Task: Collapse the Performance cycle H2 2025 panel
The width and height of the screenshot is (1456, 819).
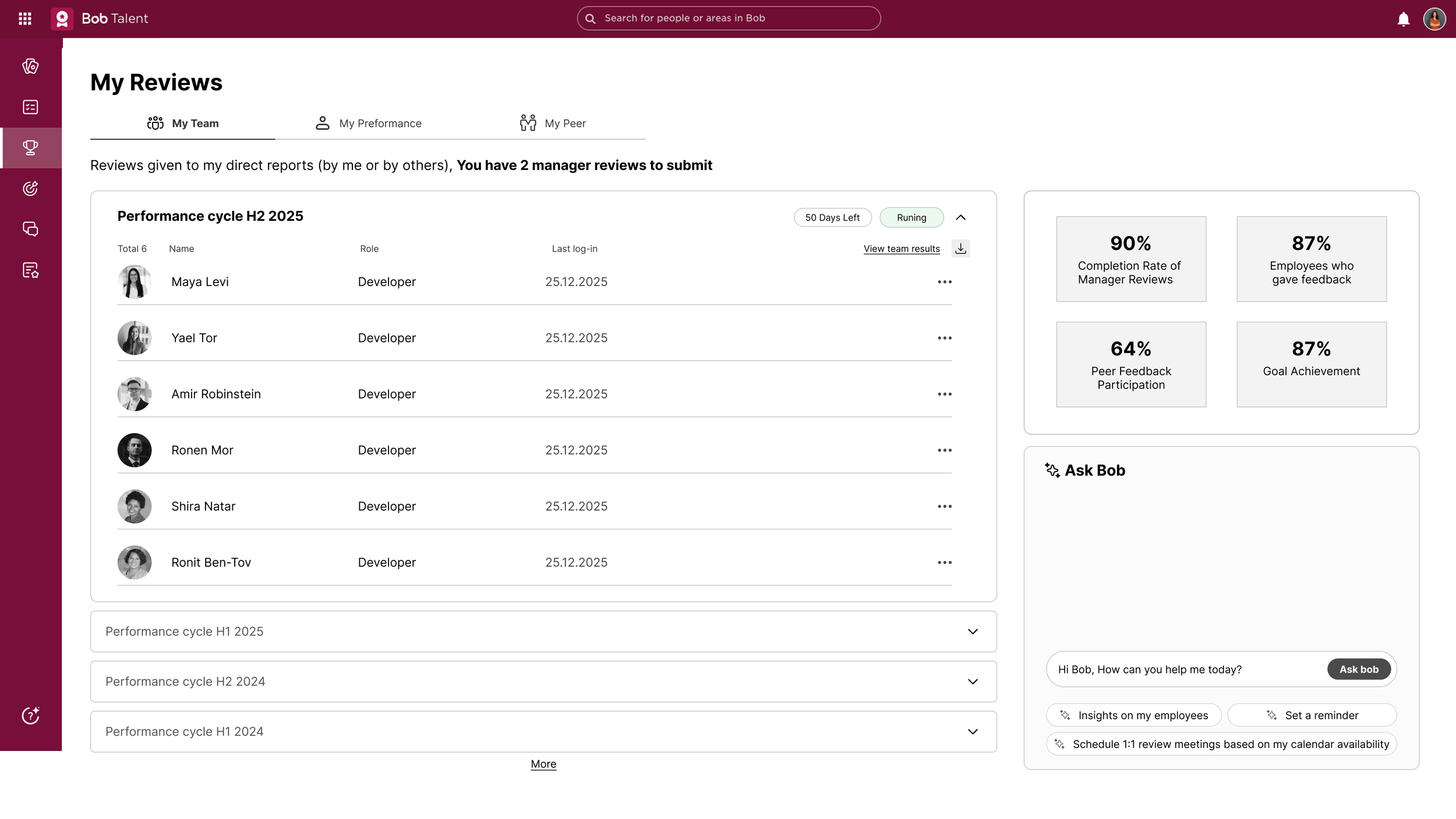Action: (x=960, y=218)
